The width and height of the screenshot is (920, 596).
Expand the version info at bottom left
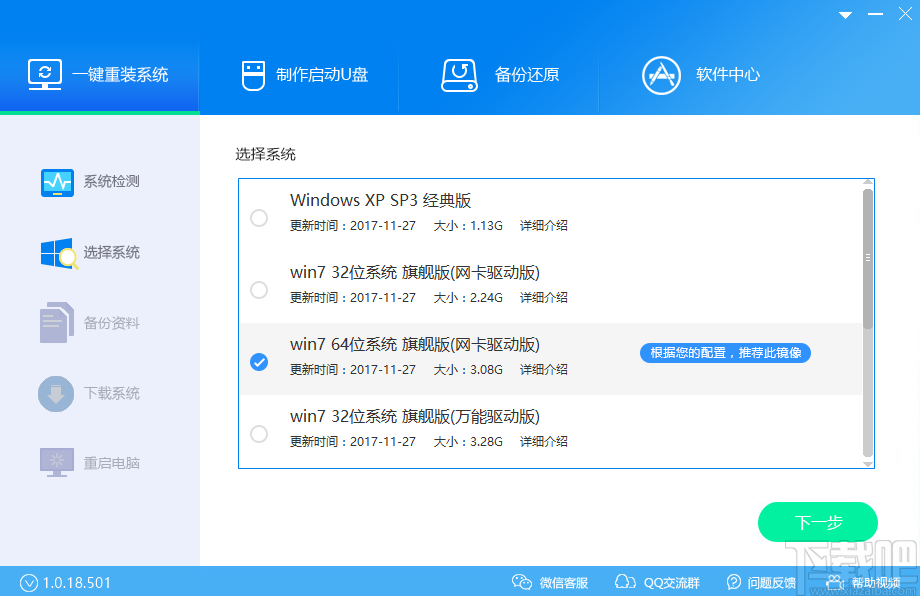click(30, 581)
